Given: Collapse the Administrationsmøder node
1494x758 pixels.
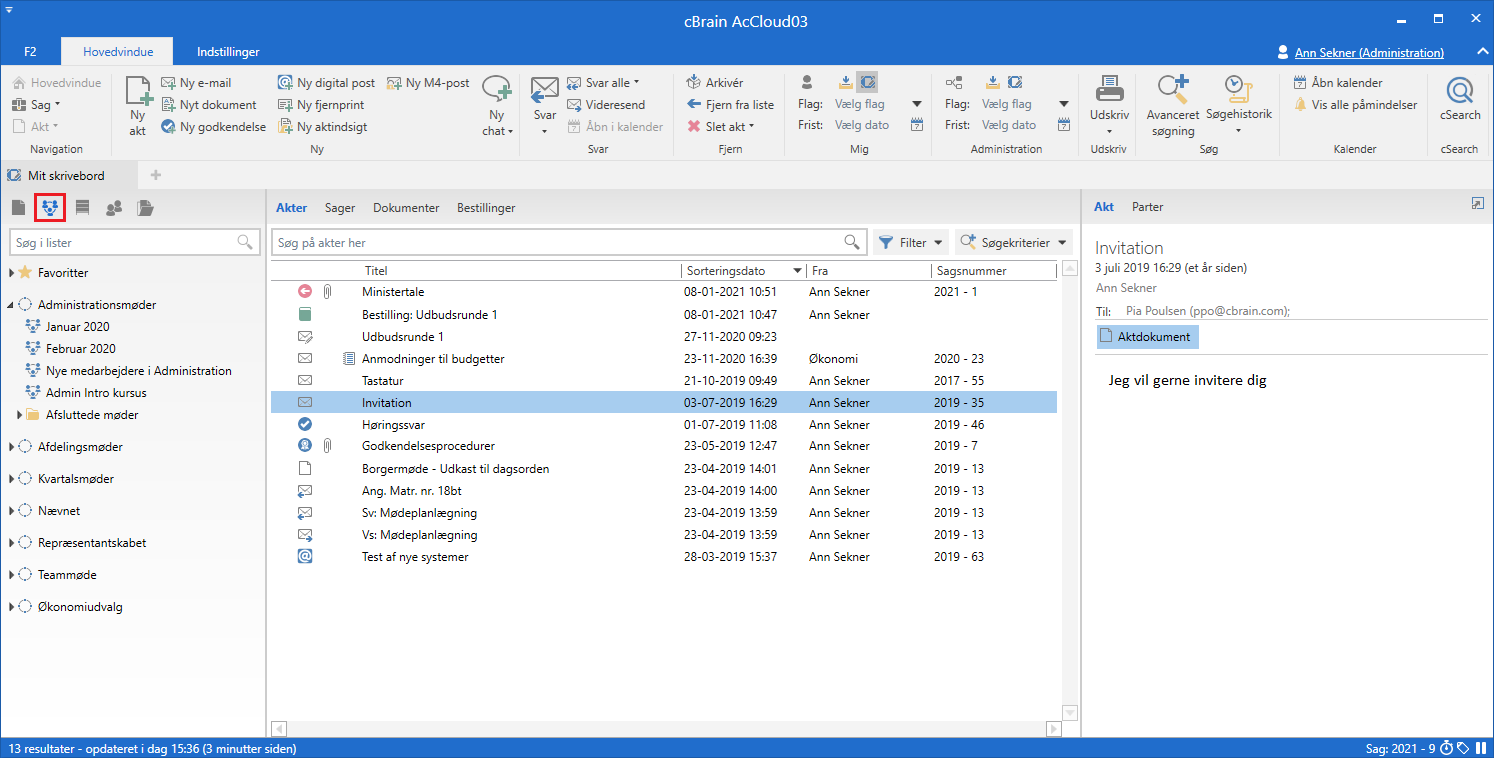Looking at the screenshot, I should pos(12,305).
